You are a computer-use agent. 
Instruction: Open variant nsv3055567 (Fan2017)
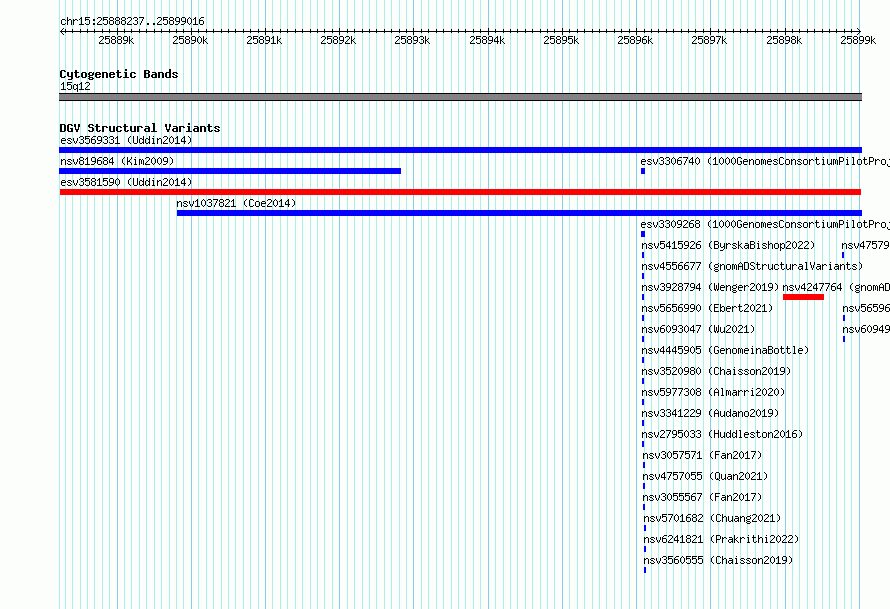(702, 497)
